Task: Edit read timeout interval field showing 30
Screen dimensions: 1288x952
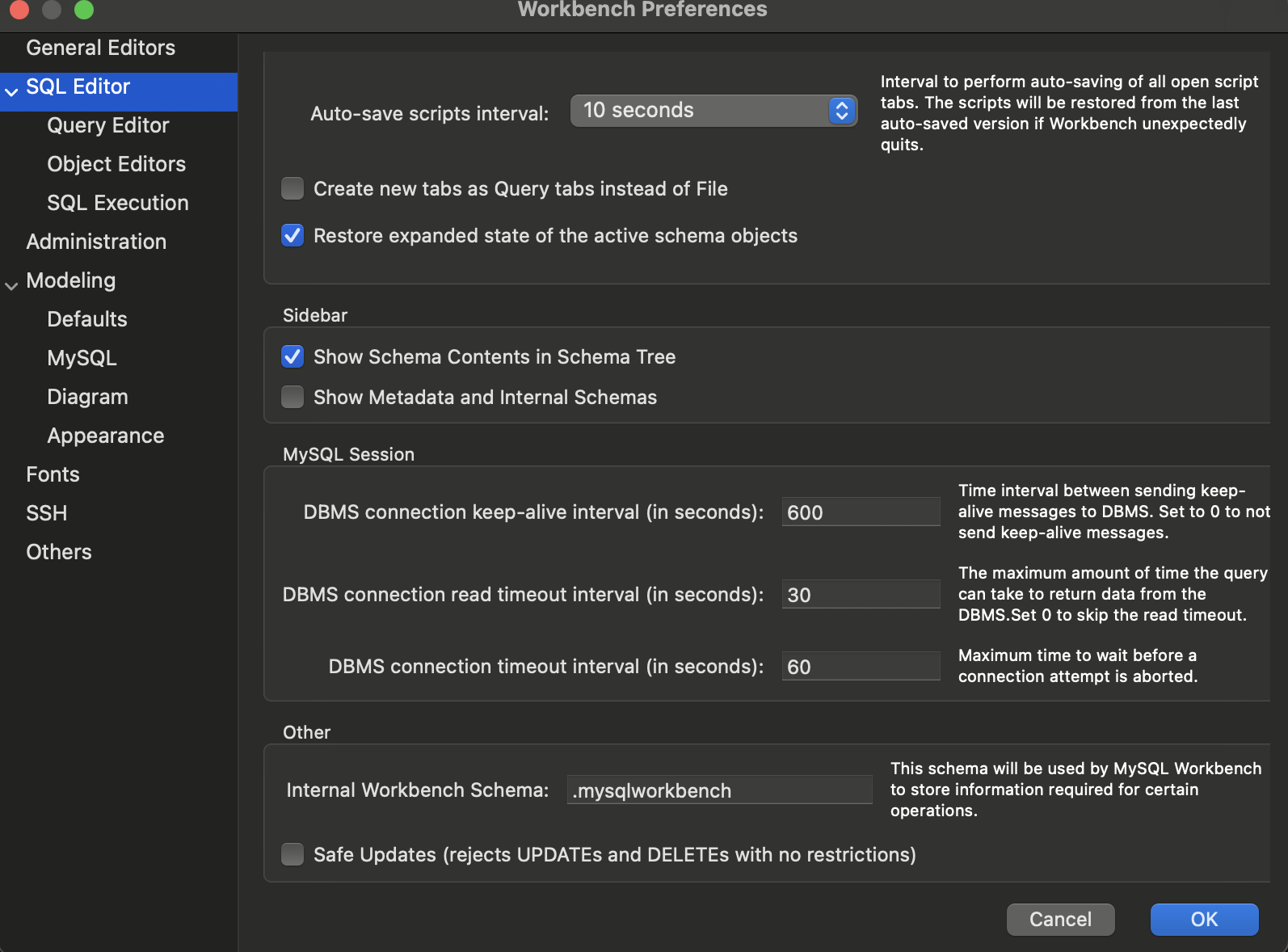Action: pyautogui.click(x=861, y=595)
